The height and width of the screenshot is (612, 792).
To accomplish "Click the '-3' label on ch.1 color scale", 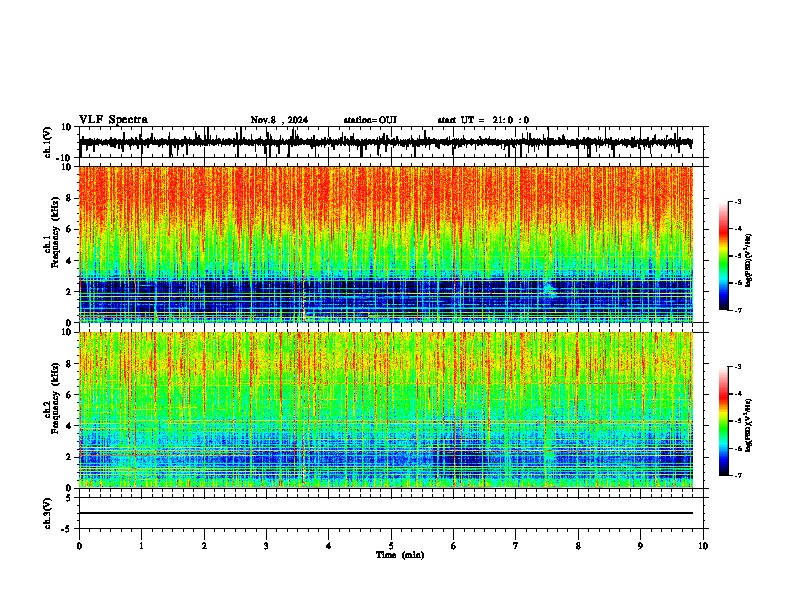I will [x=737, y=201].
